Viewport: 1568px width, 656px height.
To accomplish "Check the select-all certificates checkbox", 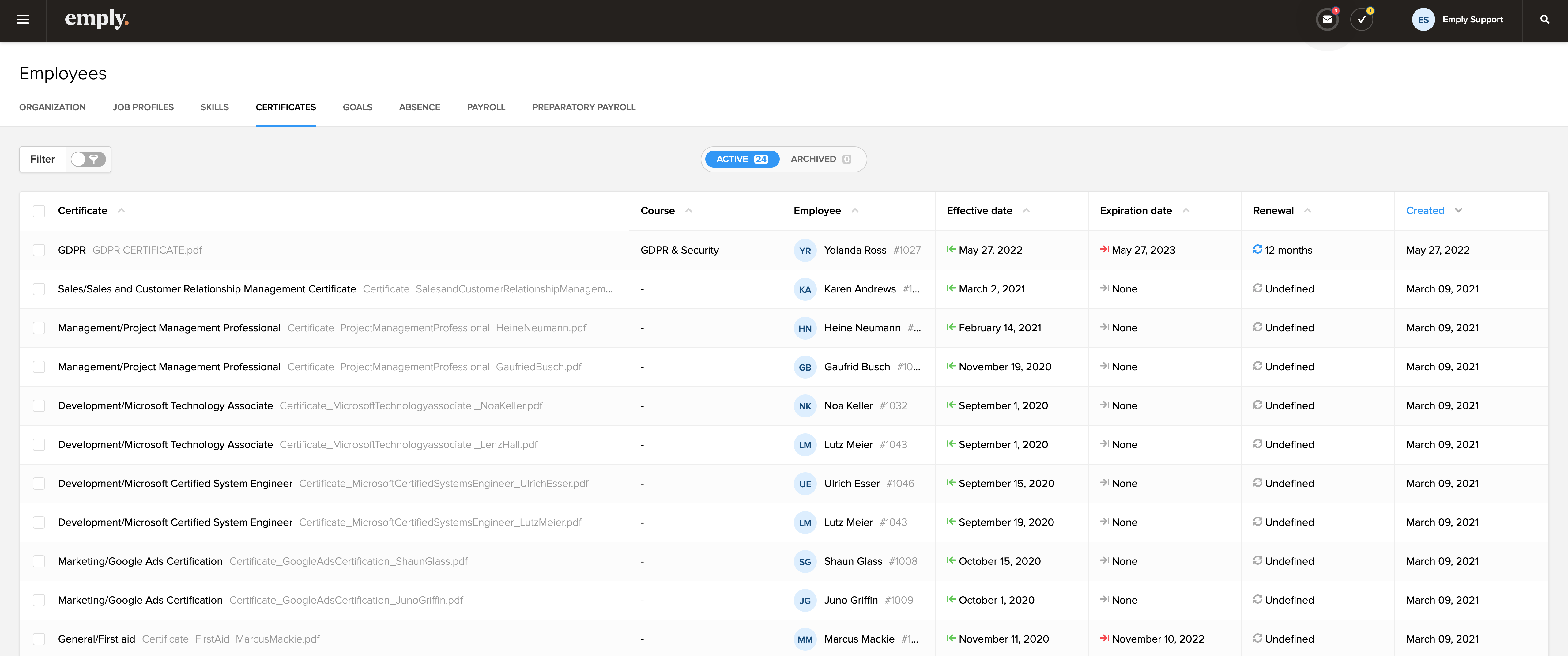I will coord(39,211).
